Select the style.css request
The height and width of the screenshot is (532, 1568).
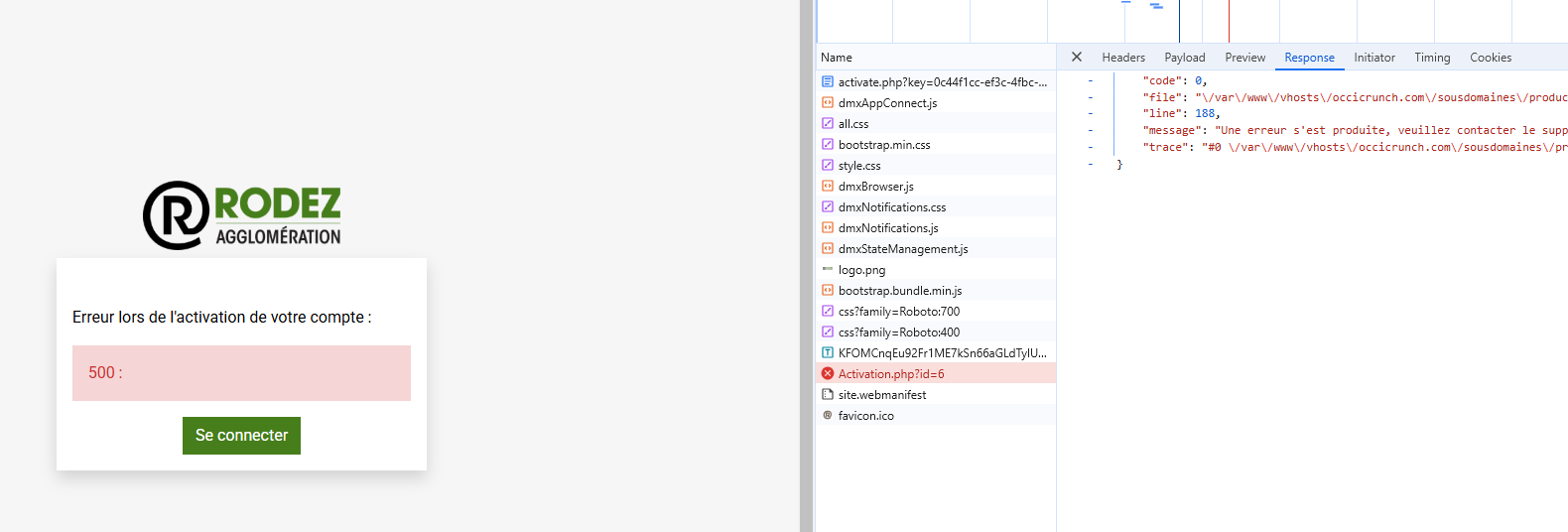(x=936, y=165)
